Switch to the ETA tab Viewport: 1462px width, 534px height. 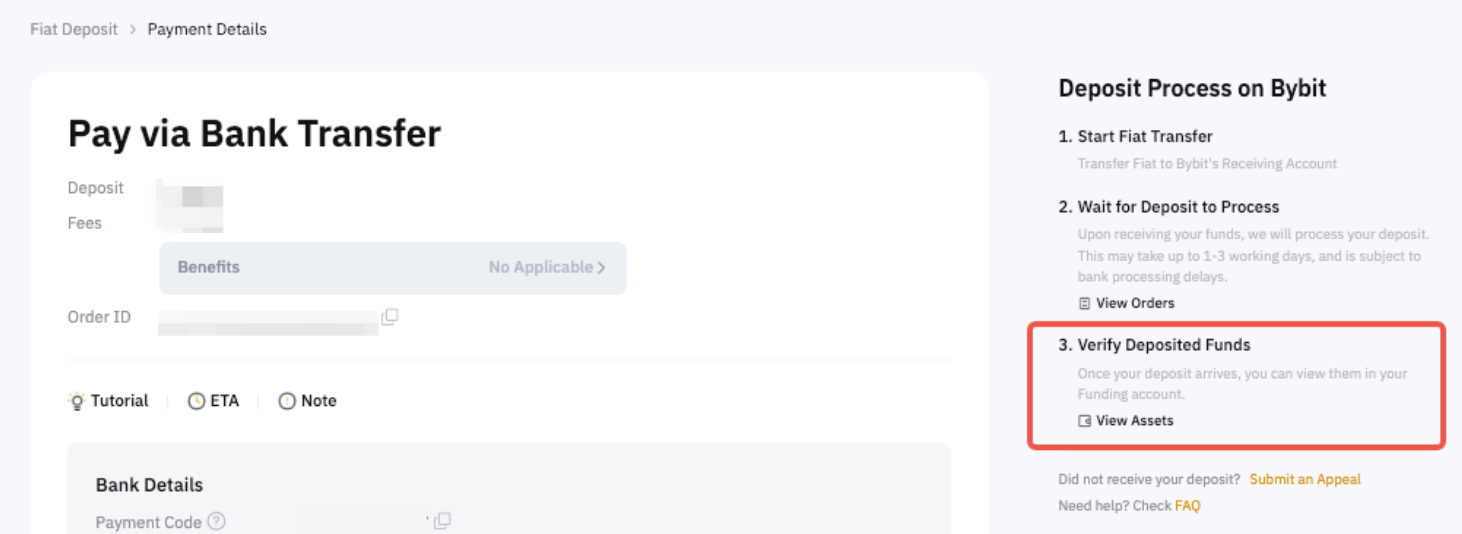click(214, 401)
